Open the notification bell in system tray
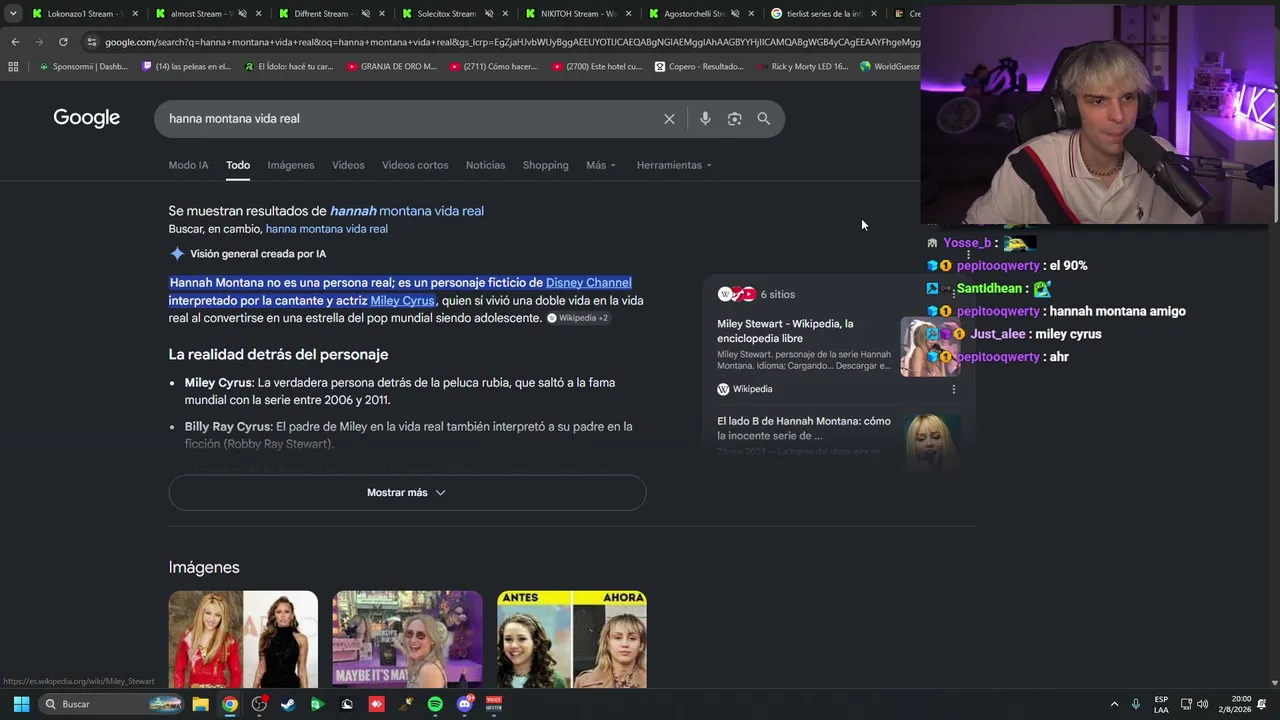The height and width of the screenshot is (720, 1280). coord(1261,704)
